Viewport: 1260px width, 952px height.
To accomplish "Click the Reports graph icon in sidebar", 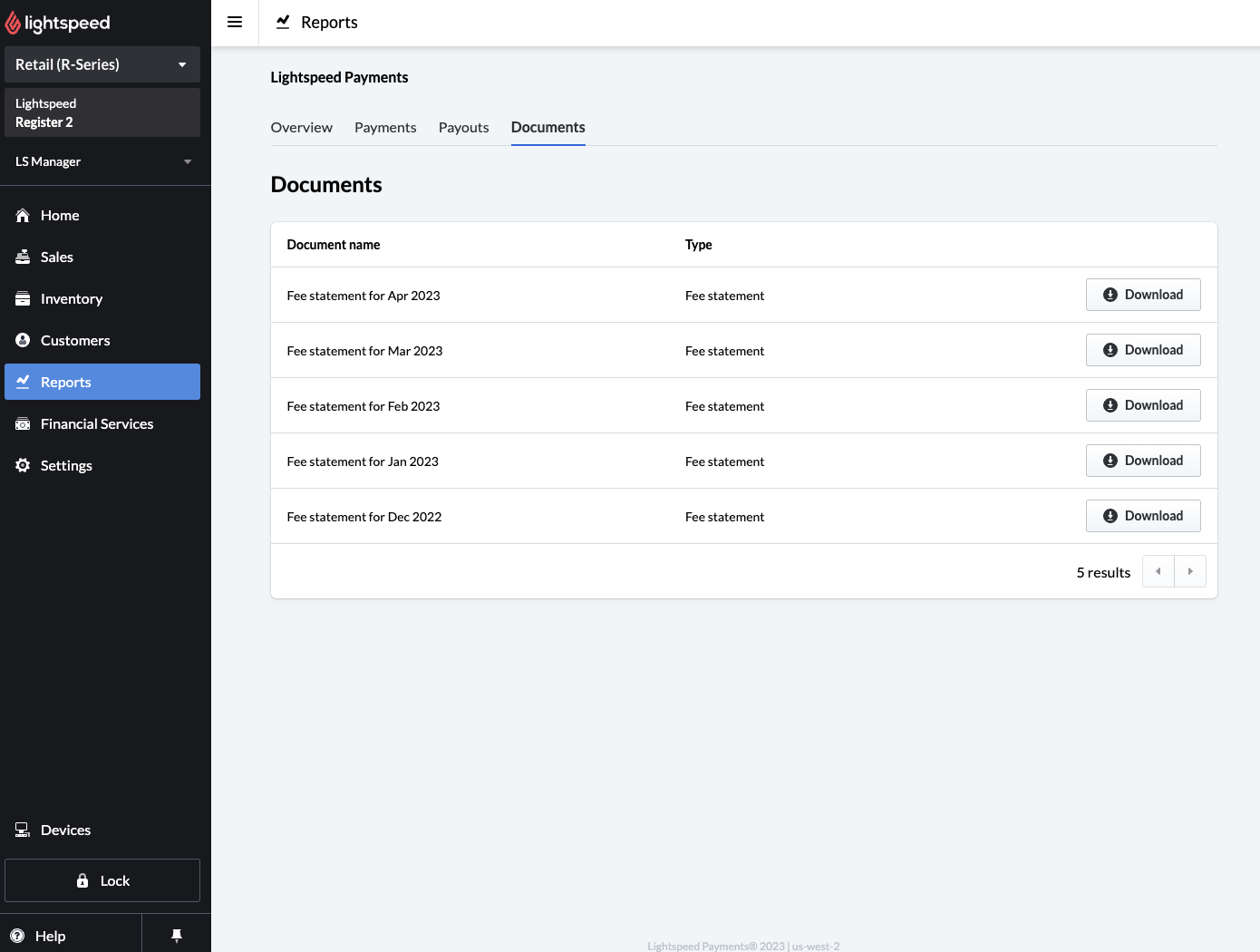I will [x=23, y=382].
